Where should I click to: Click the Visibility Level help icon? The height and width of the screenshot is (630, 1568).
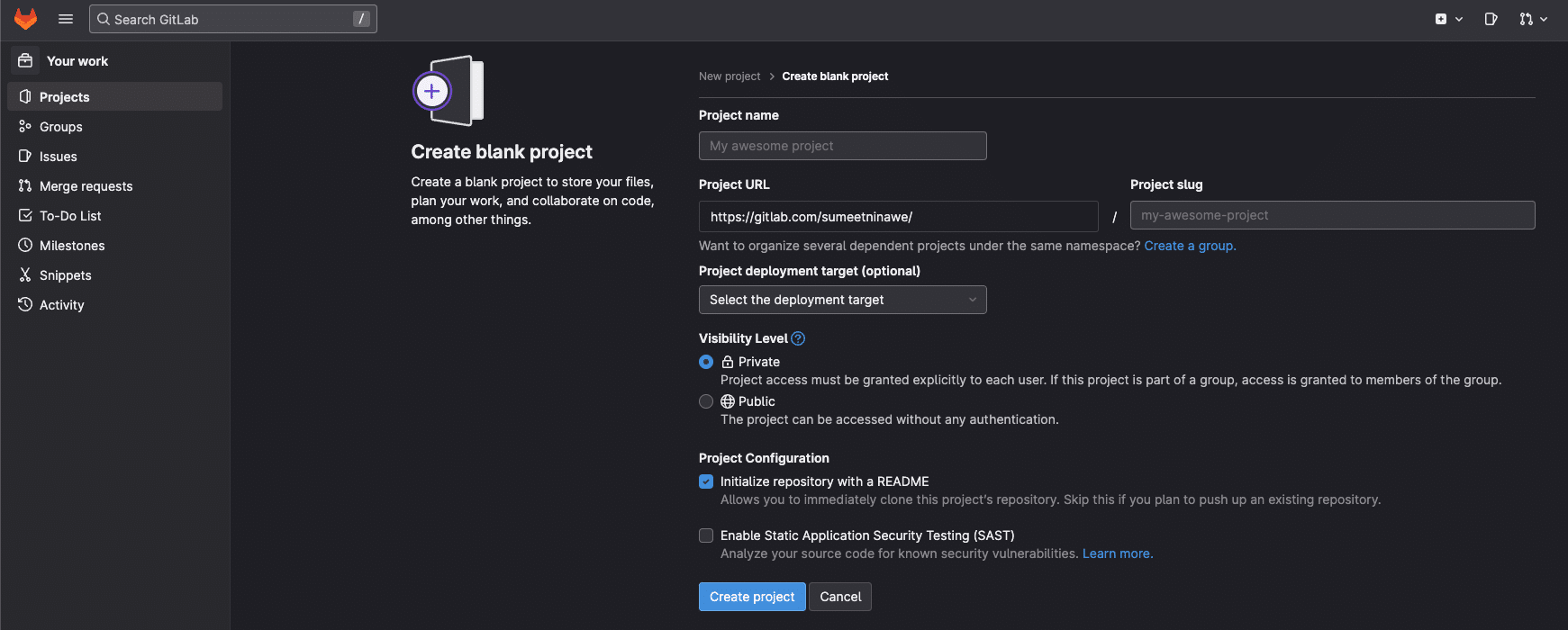pos(798,338)
